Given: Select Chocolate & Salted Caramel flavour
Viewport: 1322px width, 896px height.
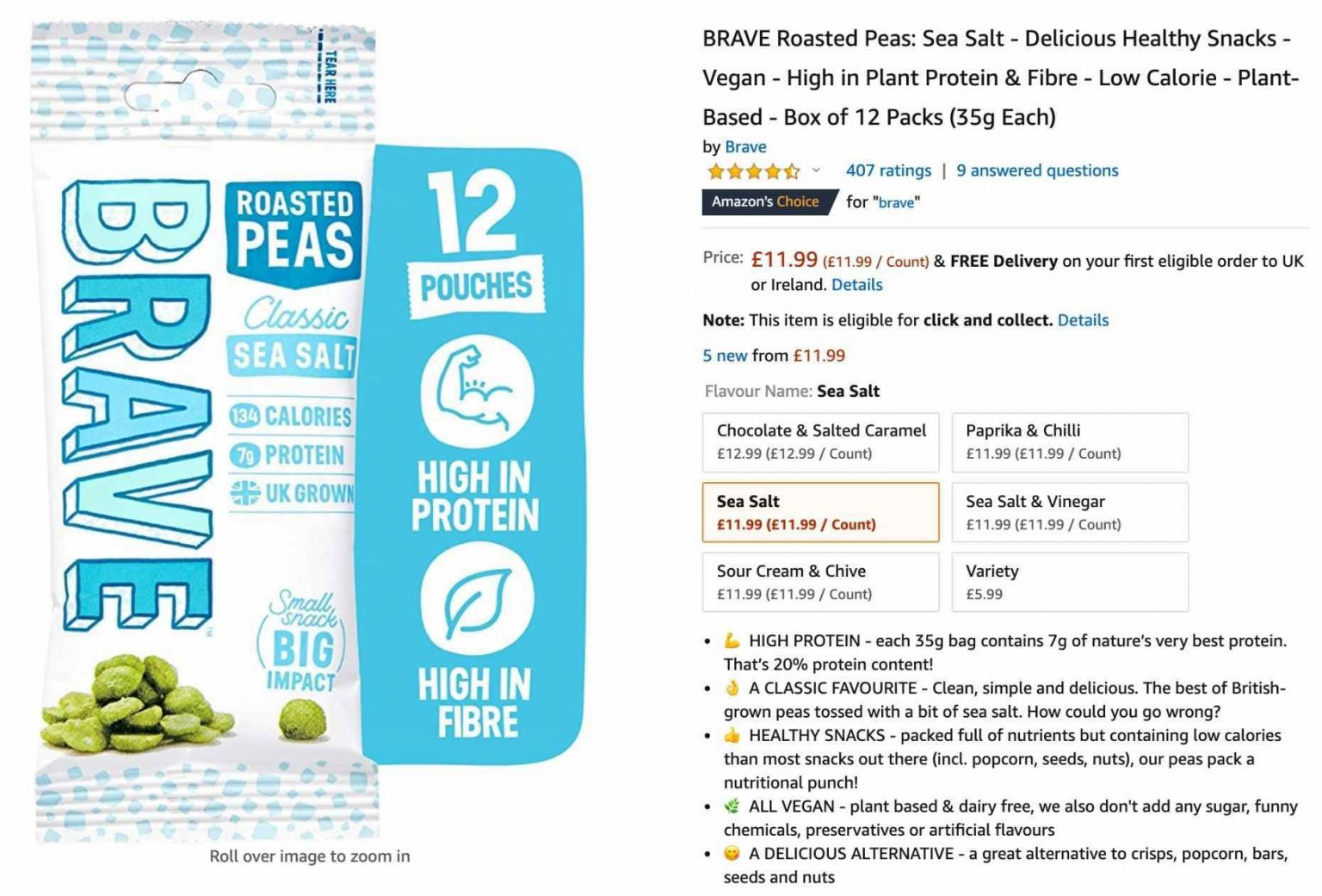Looking at the screenshot, I should pyautogui.click(x=821, y=442).
